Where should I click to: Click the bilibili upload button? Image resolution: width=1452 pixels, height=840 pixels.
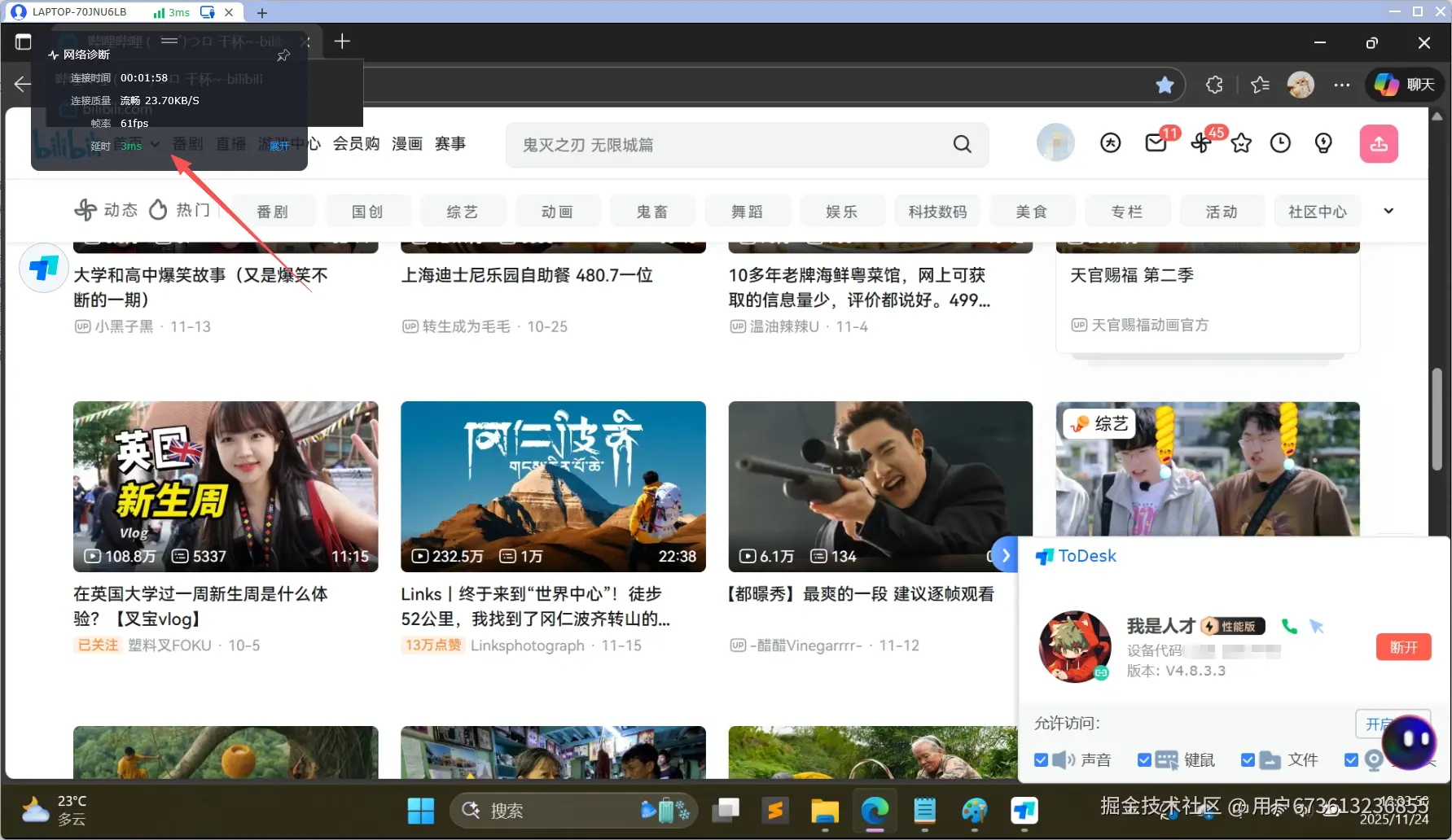[1379, 144]
